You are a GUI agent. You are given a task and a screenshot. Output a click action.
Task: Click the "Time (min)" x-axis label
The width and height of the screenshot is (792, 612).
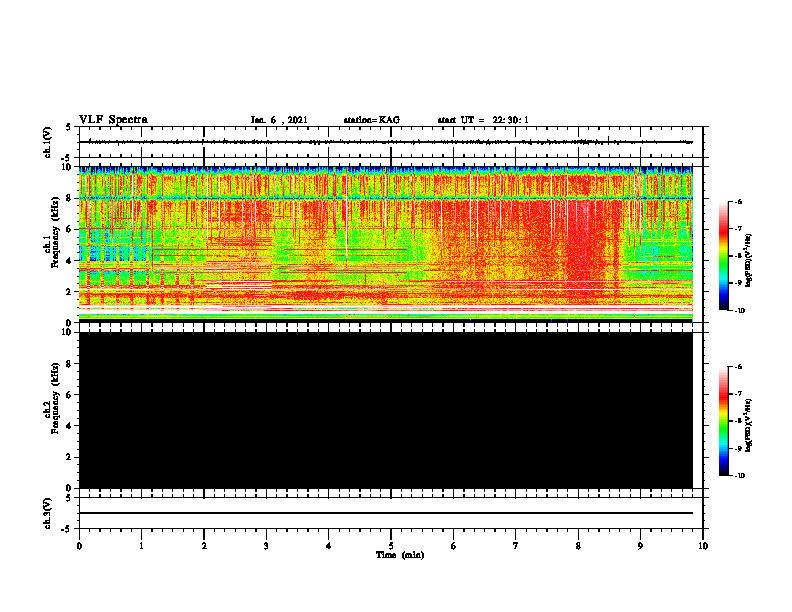pos(400,555)
